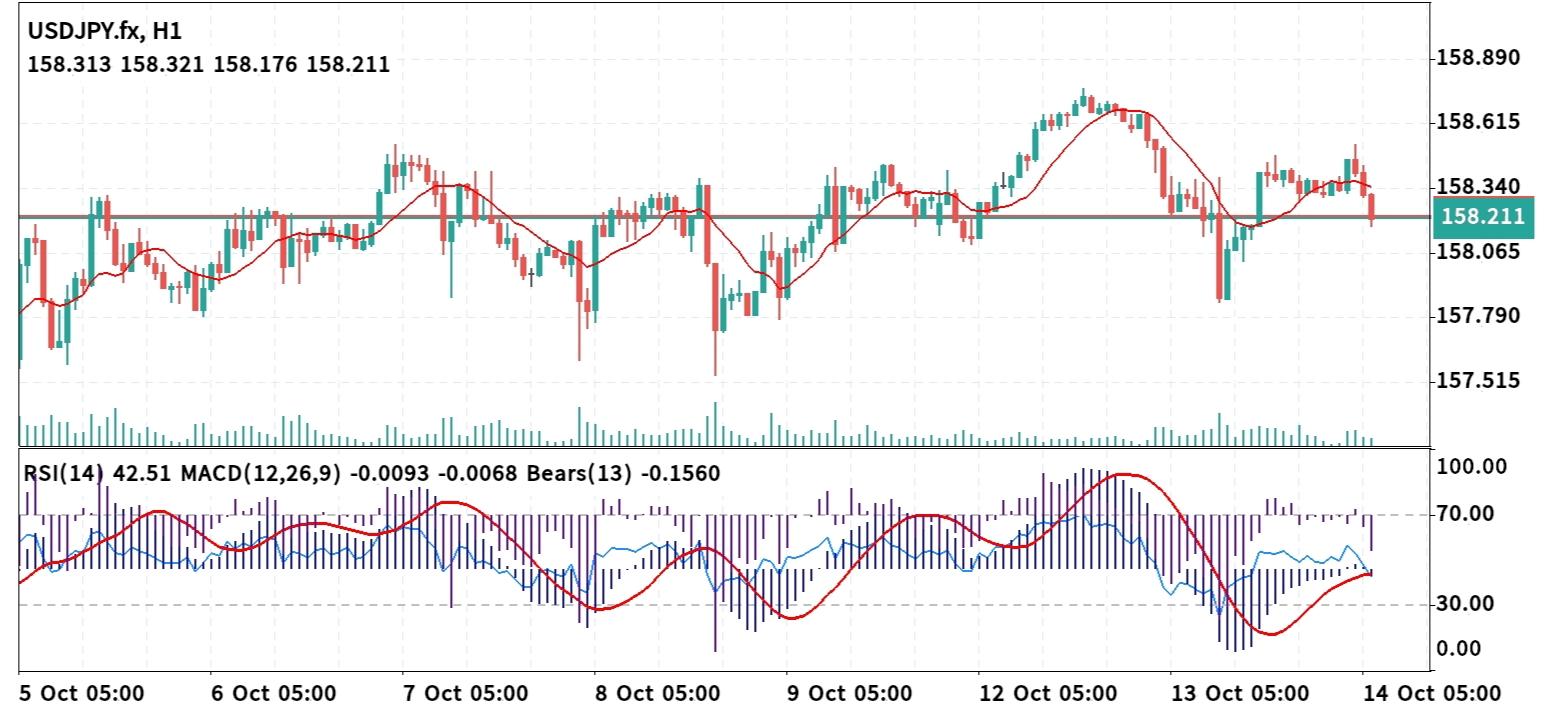The width and height of the screenshot is (1549, 720).
Task: Click the MACD(12,26,9) indicator label
Action: (348, 474)
